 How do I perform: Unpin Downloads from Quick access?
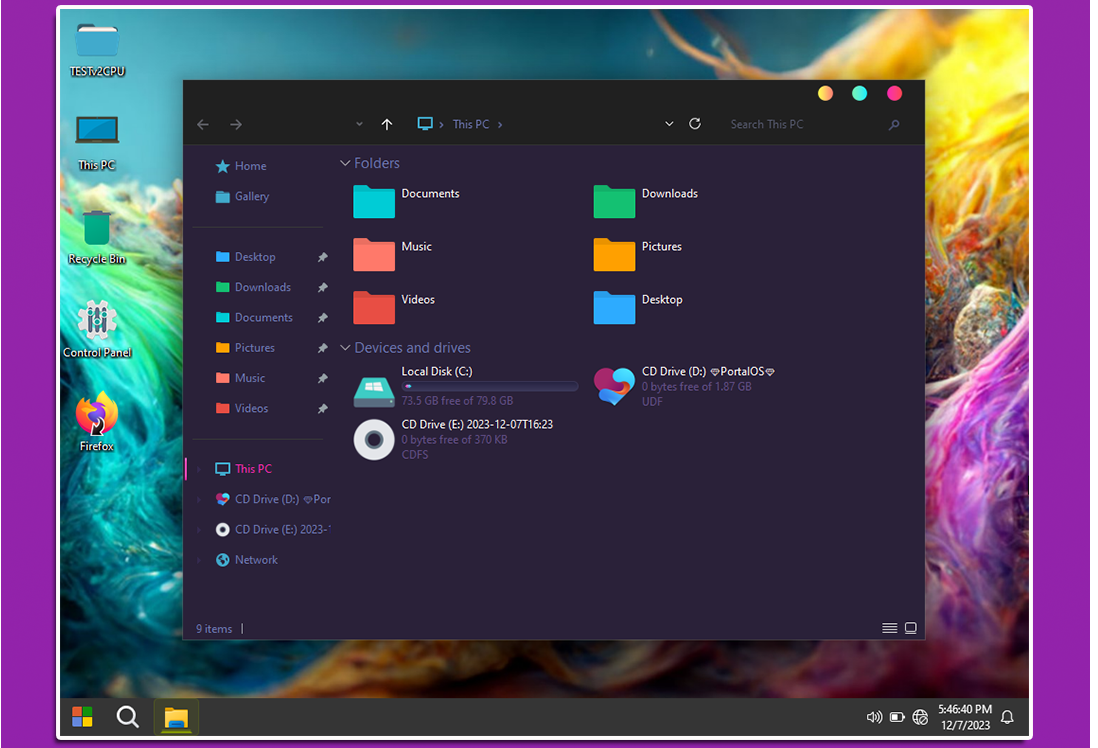click(322, 288)
